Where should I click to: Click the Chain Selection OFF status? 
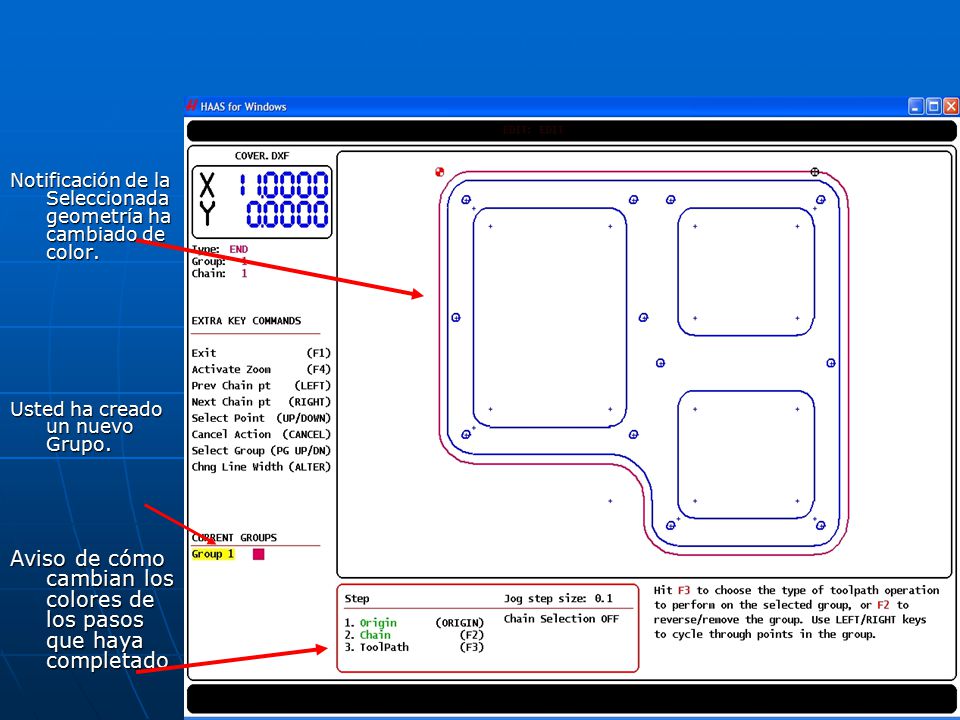[561, 619]
